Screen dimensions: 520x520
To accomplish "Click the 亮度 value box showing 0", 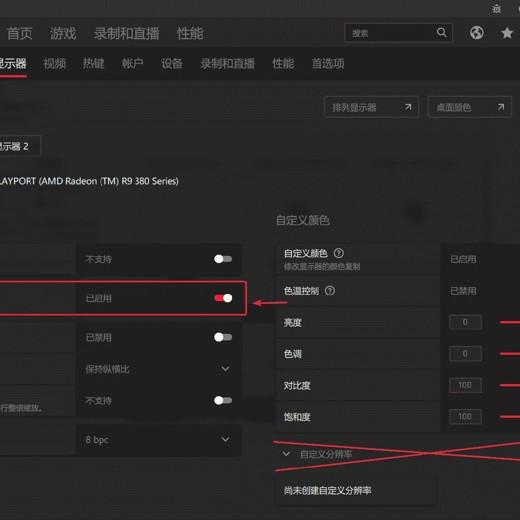I will (x=465, y=322).
